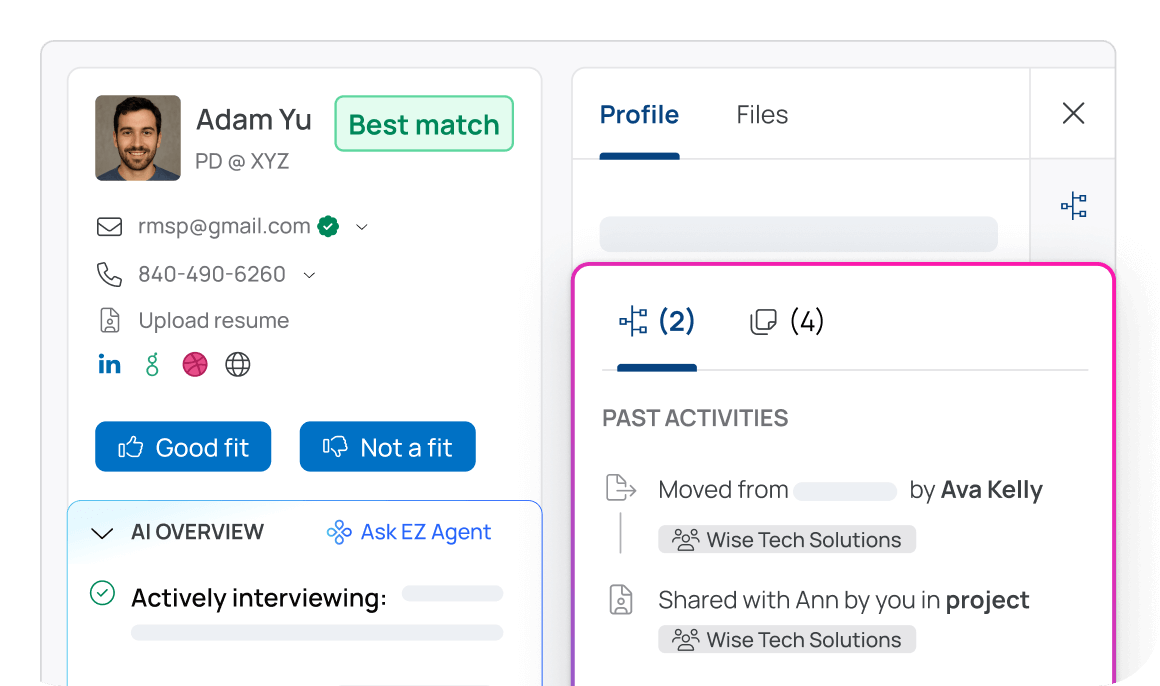Mark candidate as Good fit
The image size is (1160, 686).
point(183,447)
